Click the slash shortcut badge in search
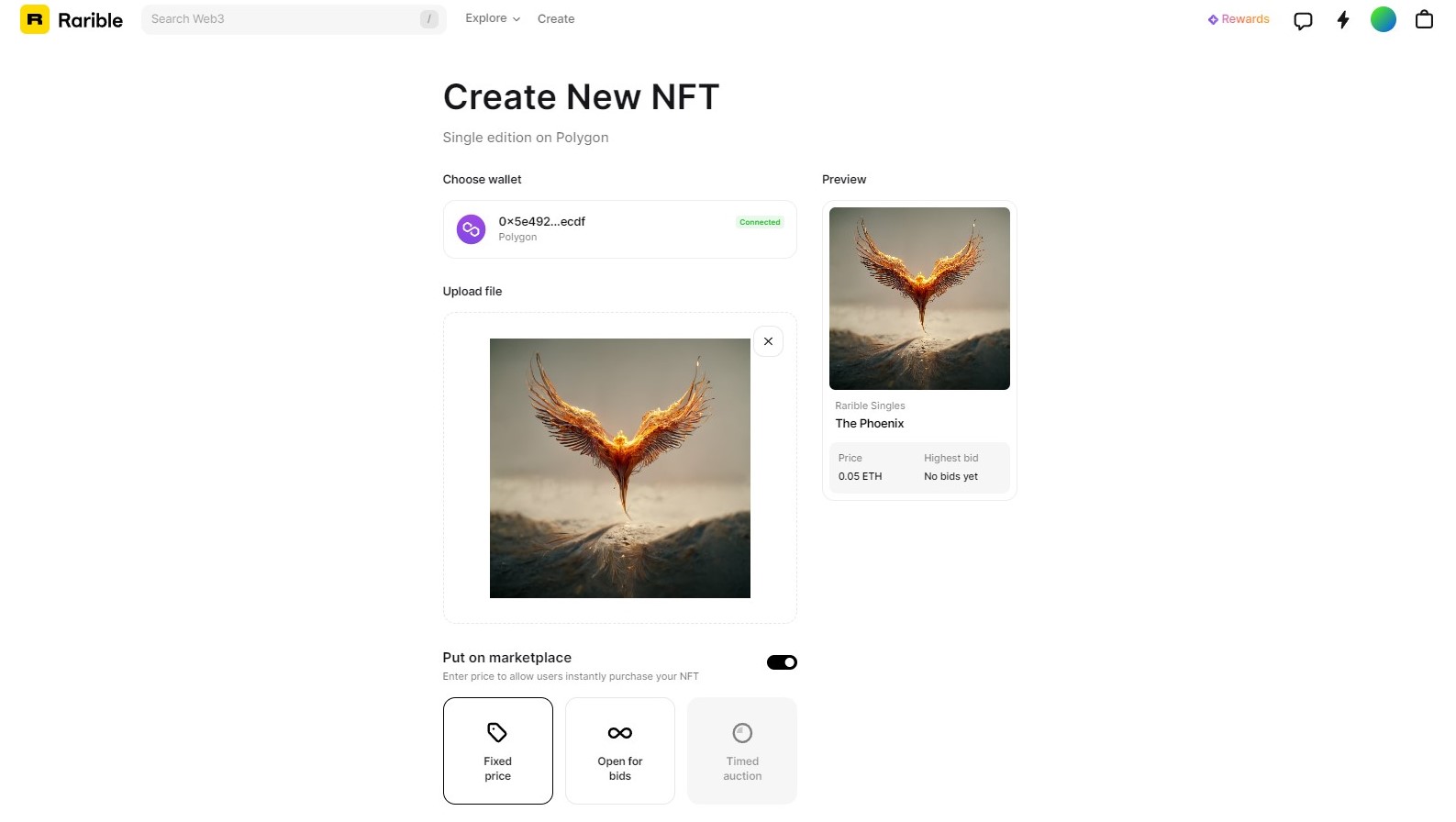Viewport: 1456px width, 822px height. [428, 19]
